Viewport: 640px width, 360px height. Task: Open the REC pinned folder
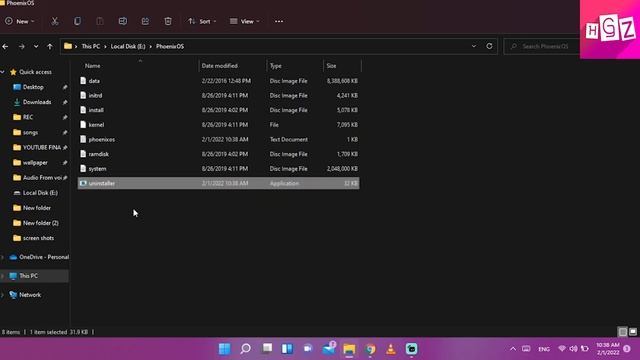(28, 117)
